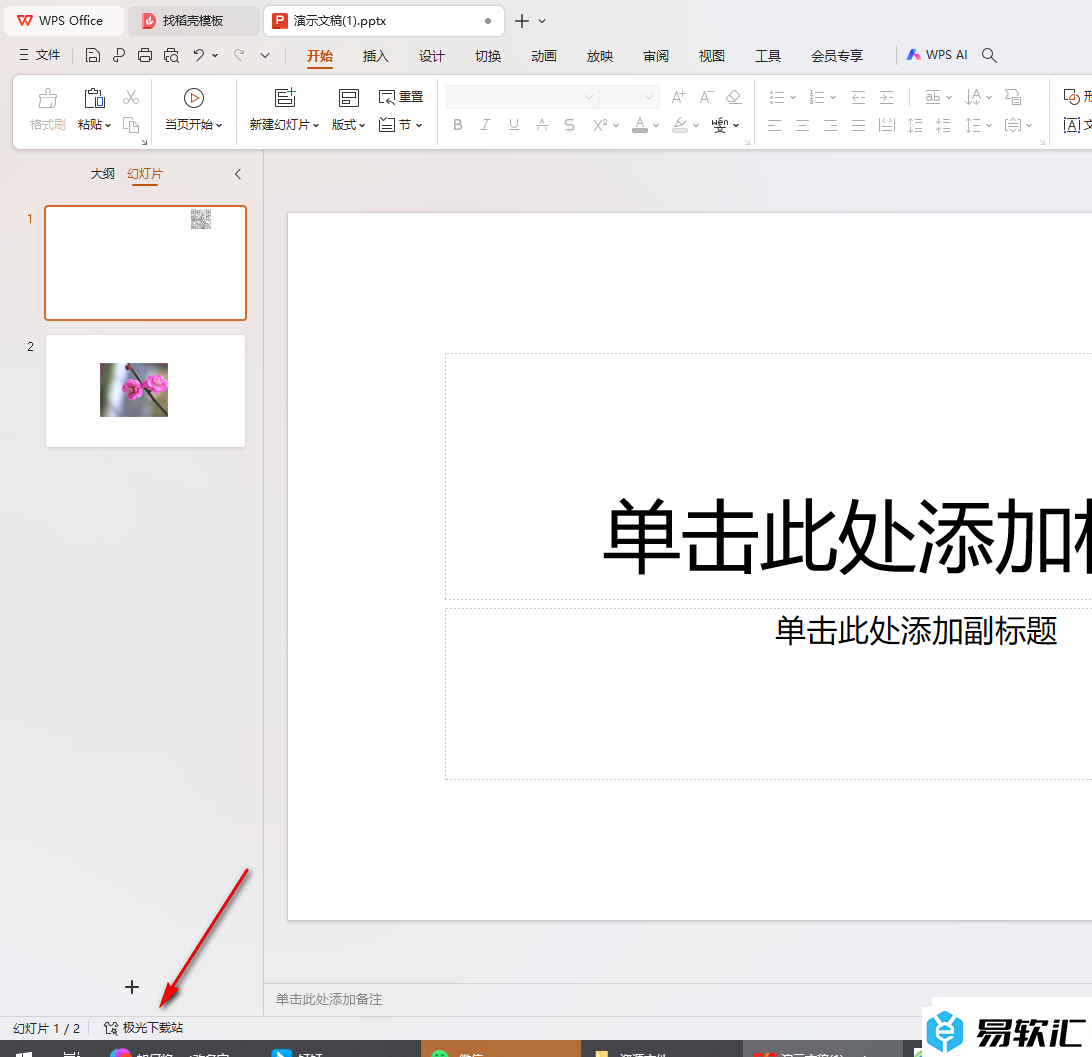Image resolution: width=1092 pixels, height=1057 pixels.
Task: Click Increase Font Size A+ icon
Action: point(678,97)
